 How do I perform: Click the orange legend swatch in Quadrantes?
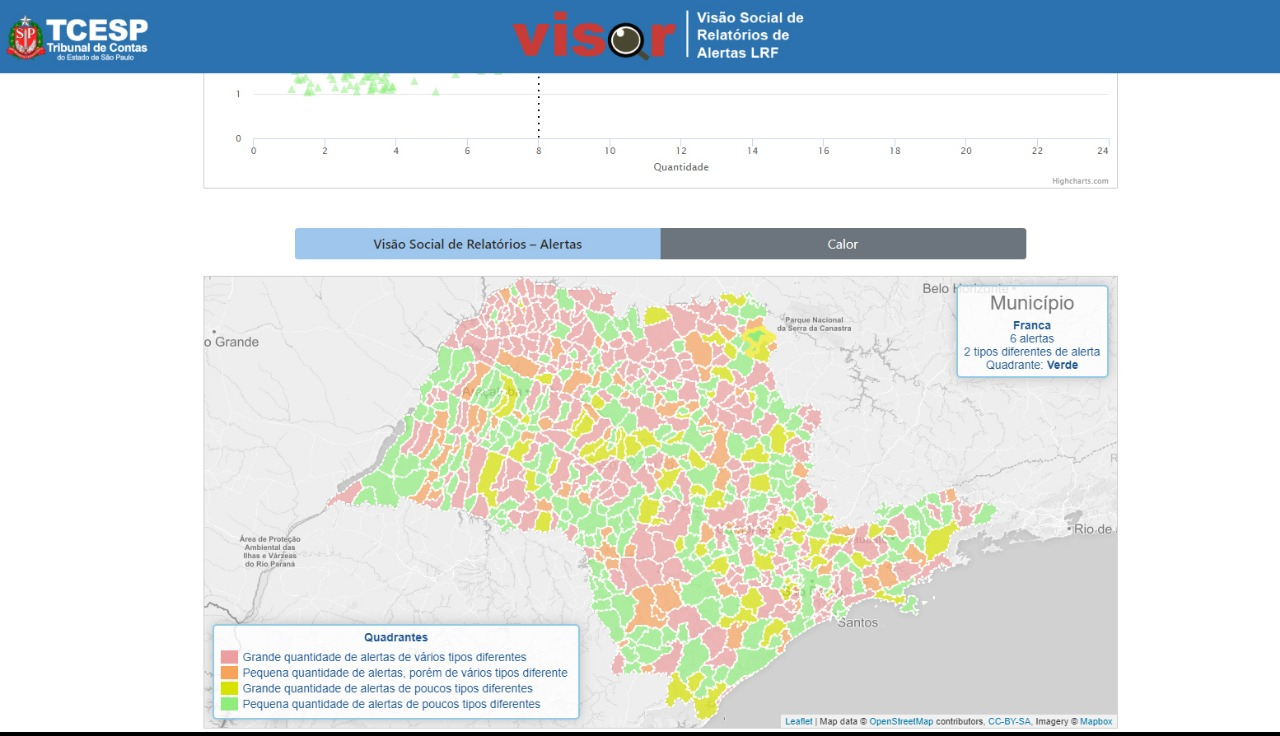tap(229, 673)
